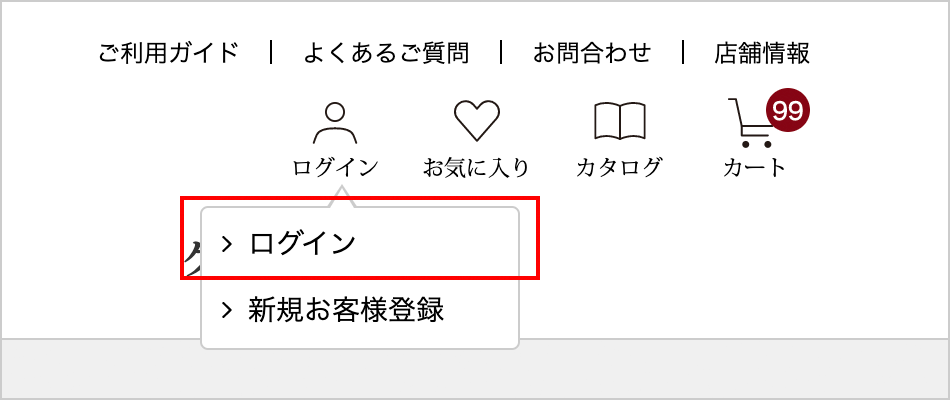Click the arrow beside ログイン in the popup
Image resolution: width=950 pixels, height=400 pixels.
pyautogui.click(x=227, y=244)
